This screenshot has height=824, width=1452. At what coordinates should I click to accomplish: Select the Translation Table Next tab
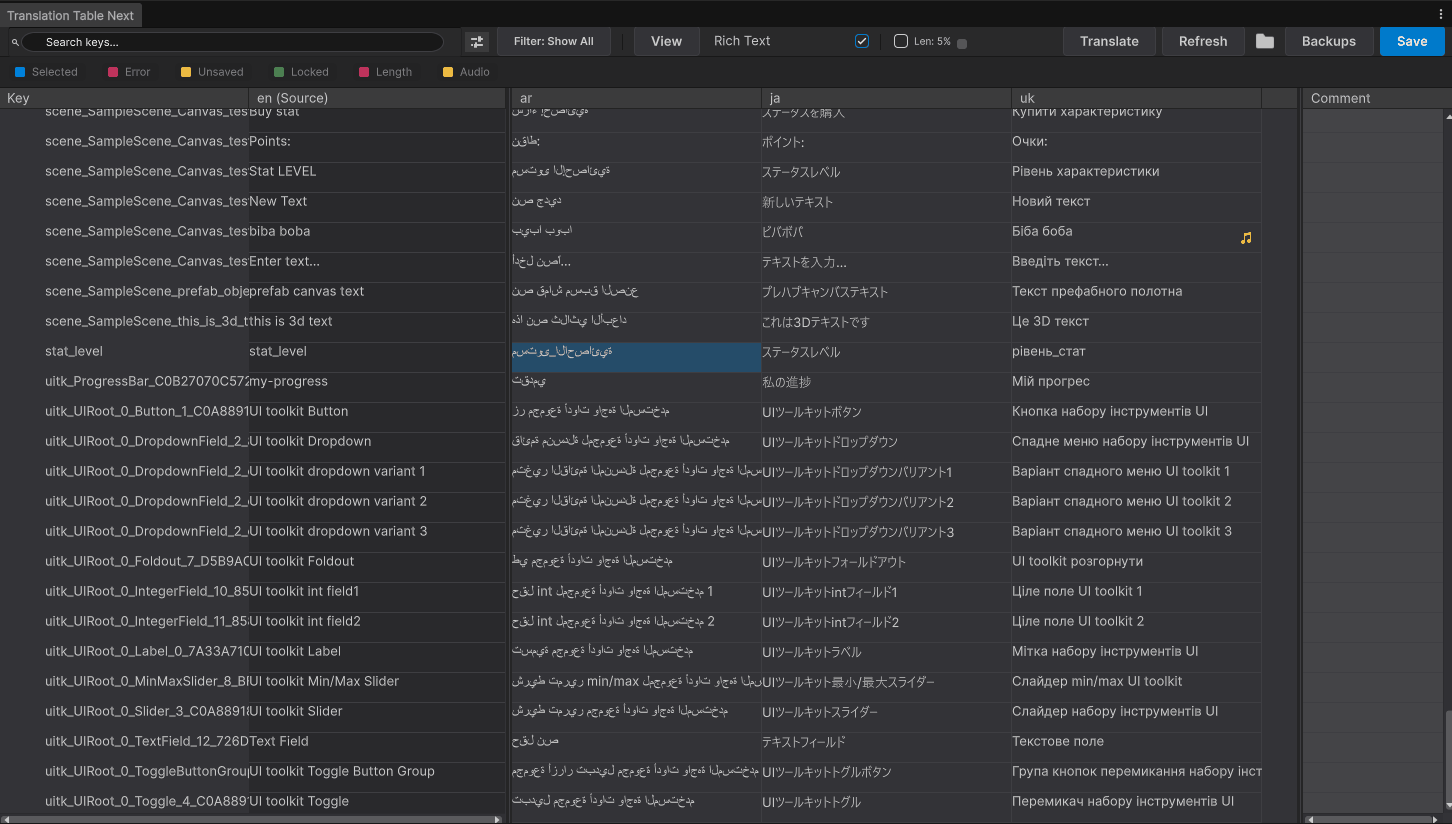70,15
